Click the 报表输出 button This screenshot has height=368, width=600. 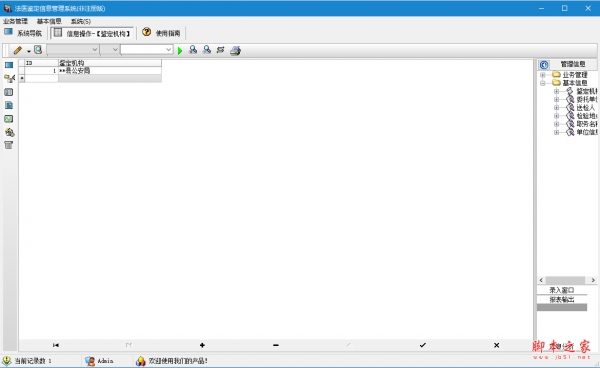(562, 300)
